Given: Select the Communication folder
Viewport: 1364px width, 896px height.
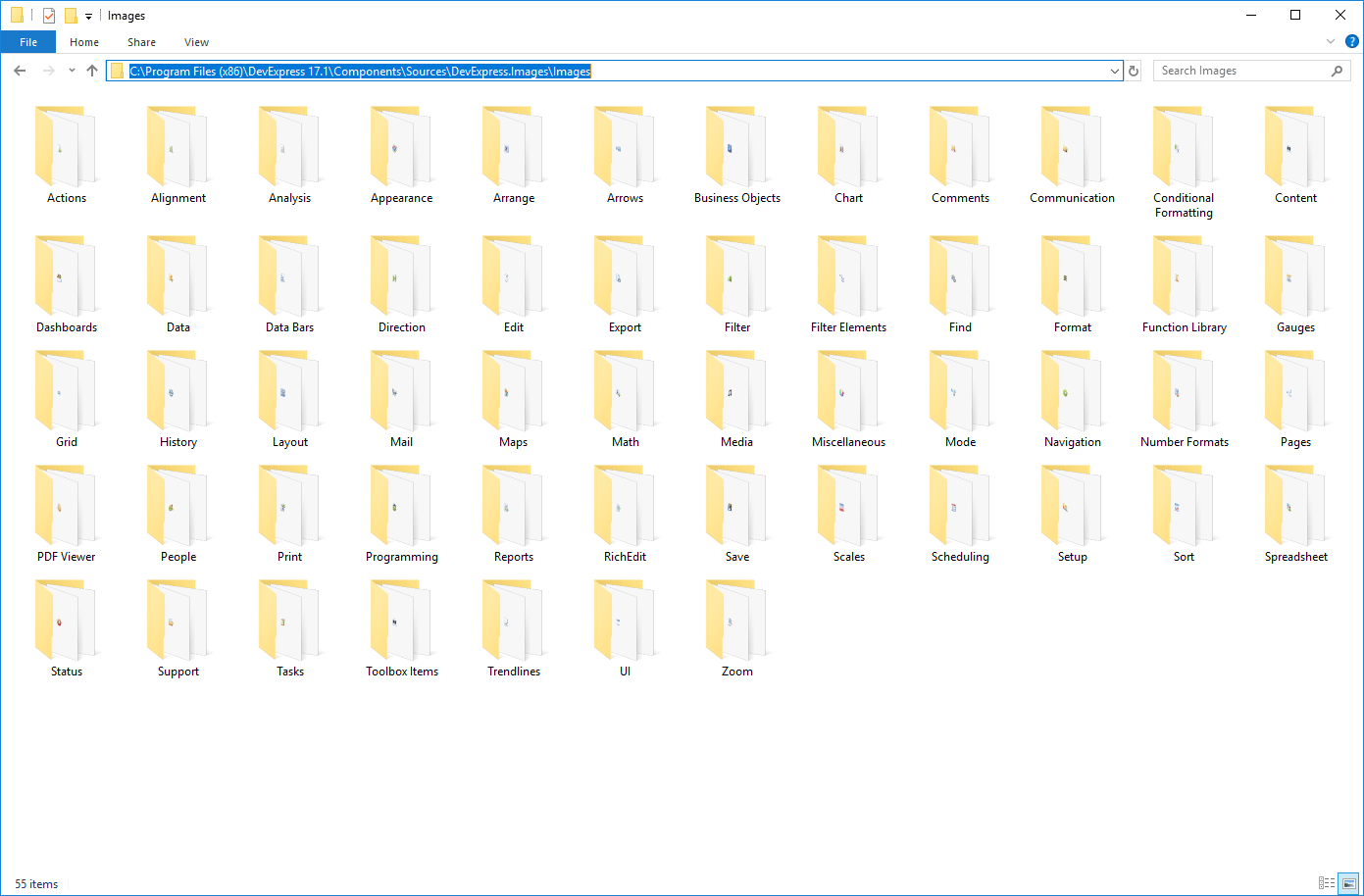Looking at the screenshot, I should pos(1073,157).
